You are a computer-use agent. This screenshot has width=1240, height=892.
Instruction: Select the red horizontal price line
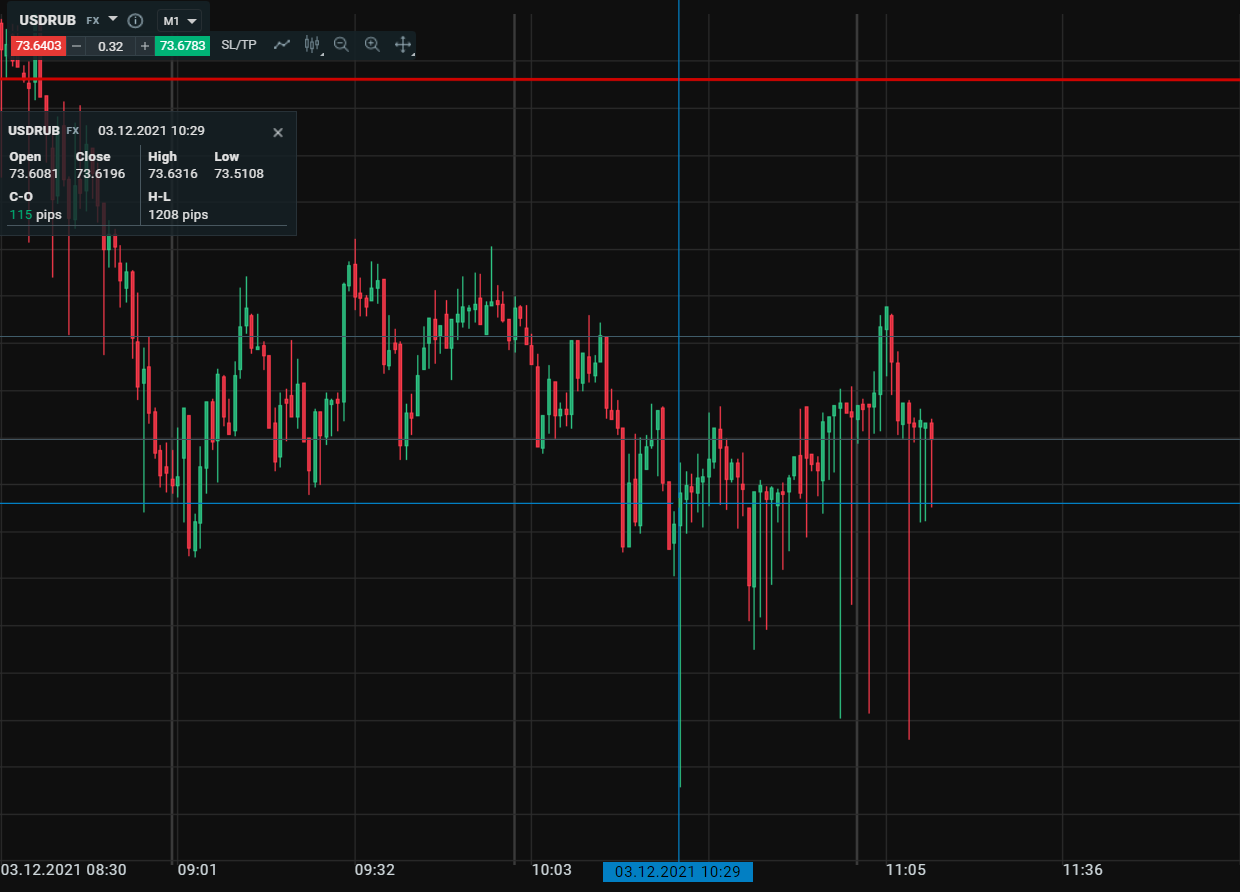(x=620, y=79)
